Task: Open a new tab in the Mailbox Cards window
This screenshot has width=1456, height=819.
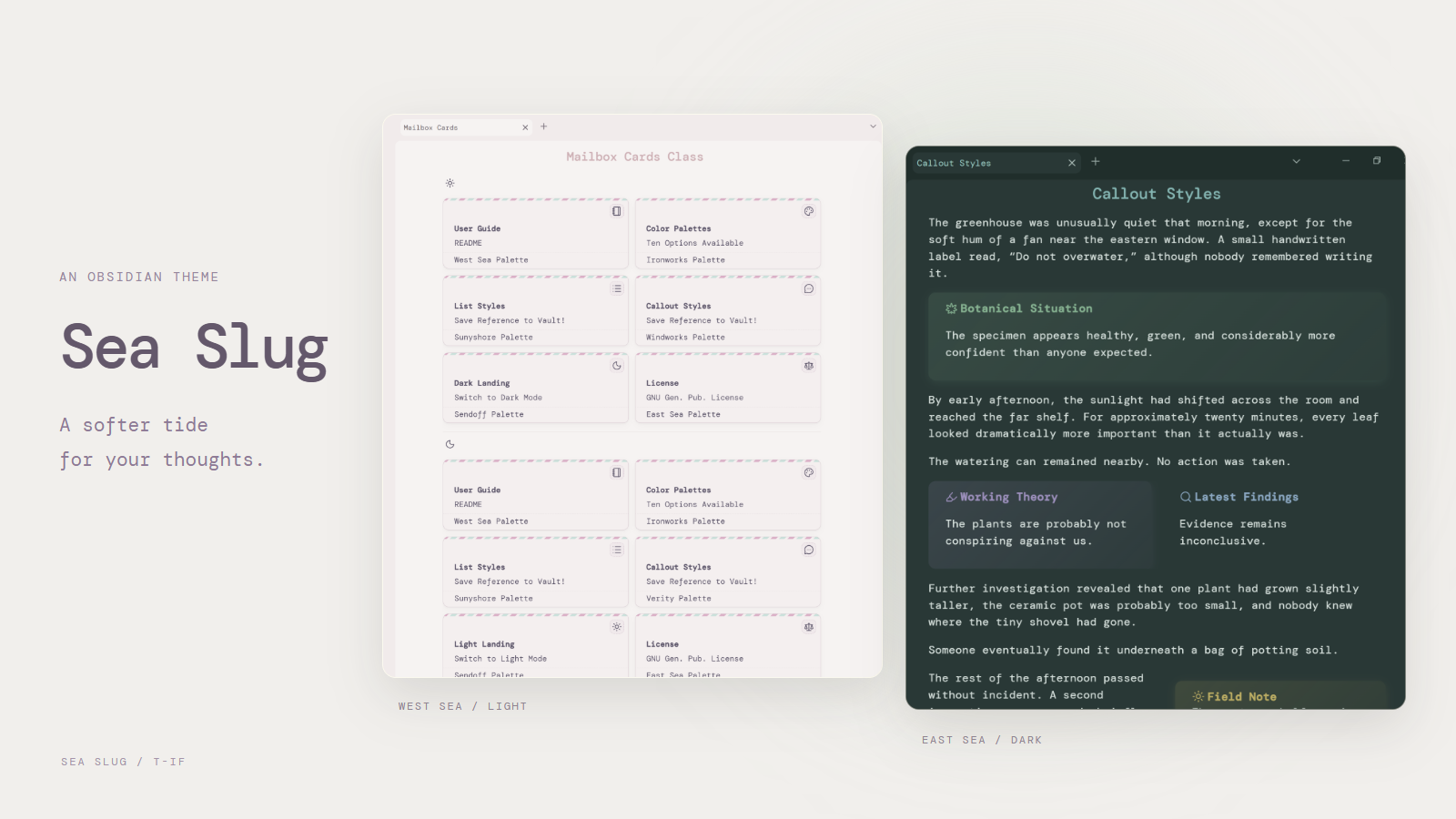Action: 544,126
